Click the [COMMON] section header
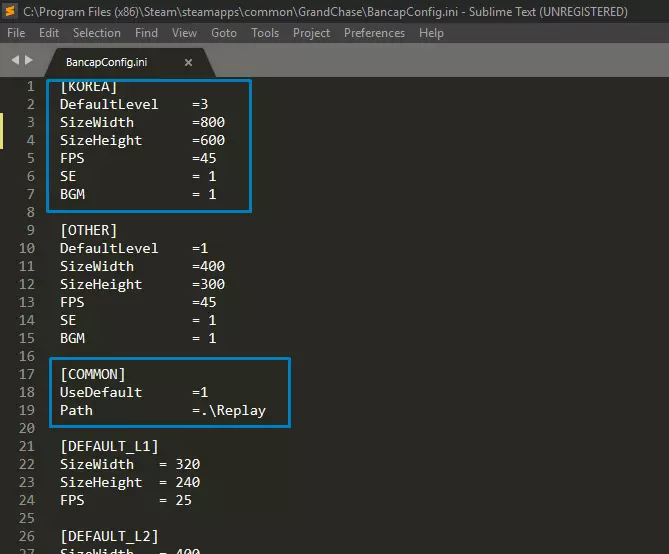Screen dimensions: 669x554 point(93,374)
